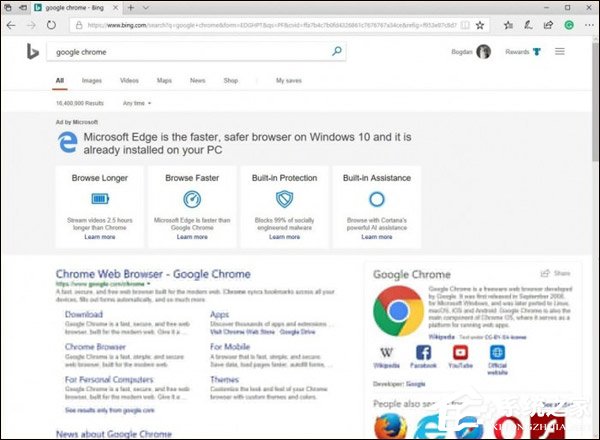
Task: Click the Wikipedia source link below the description
Action: [441, 337]
